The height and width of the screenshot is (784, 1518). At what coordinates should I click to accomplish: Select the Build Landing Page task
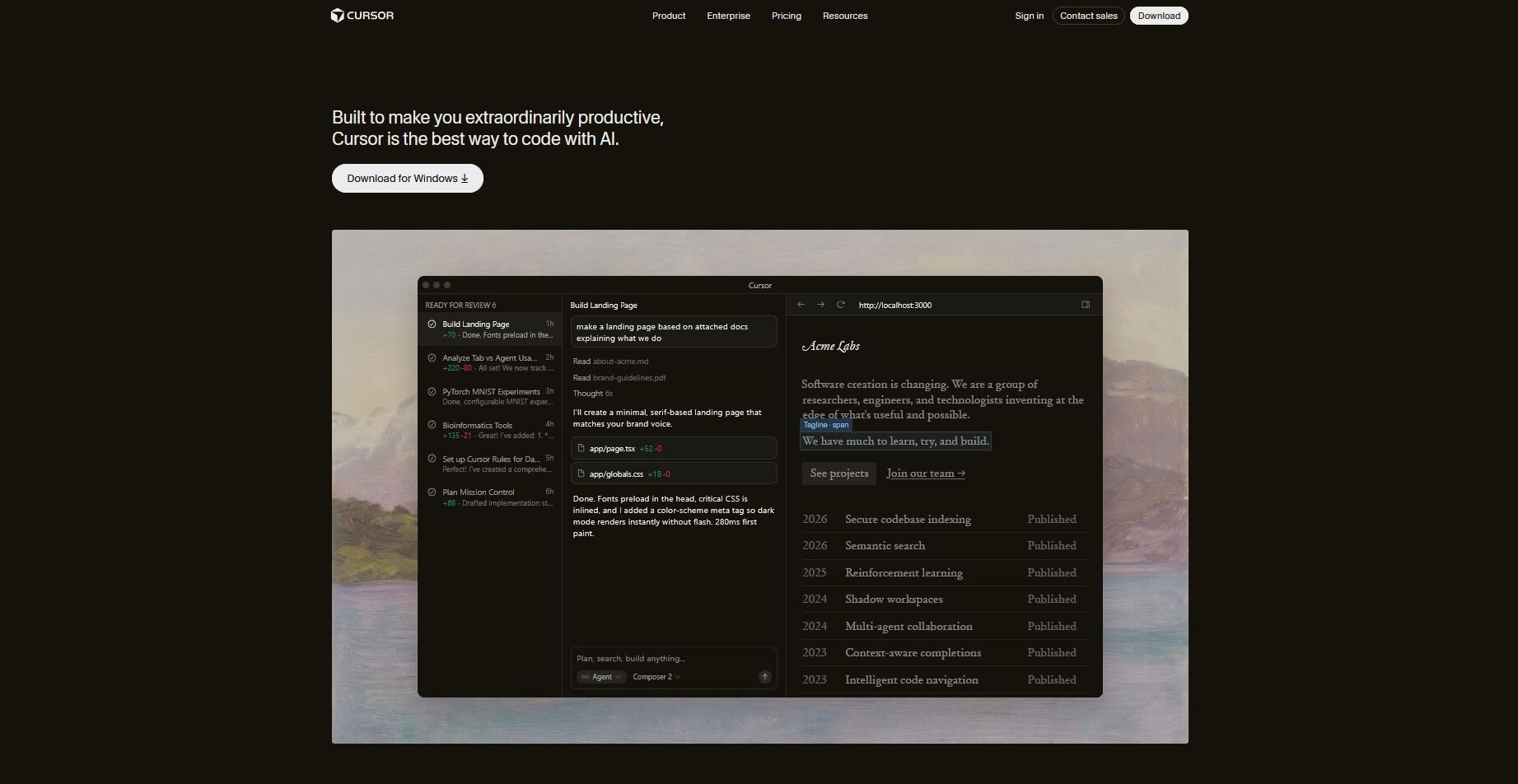489,329
